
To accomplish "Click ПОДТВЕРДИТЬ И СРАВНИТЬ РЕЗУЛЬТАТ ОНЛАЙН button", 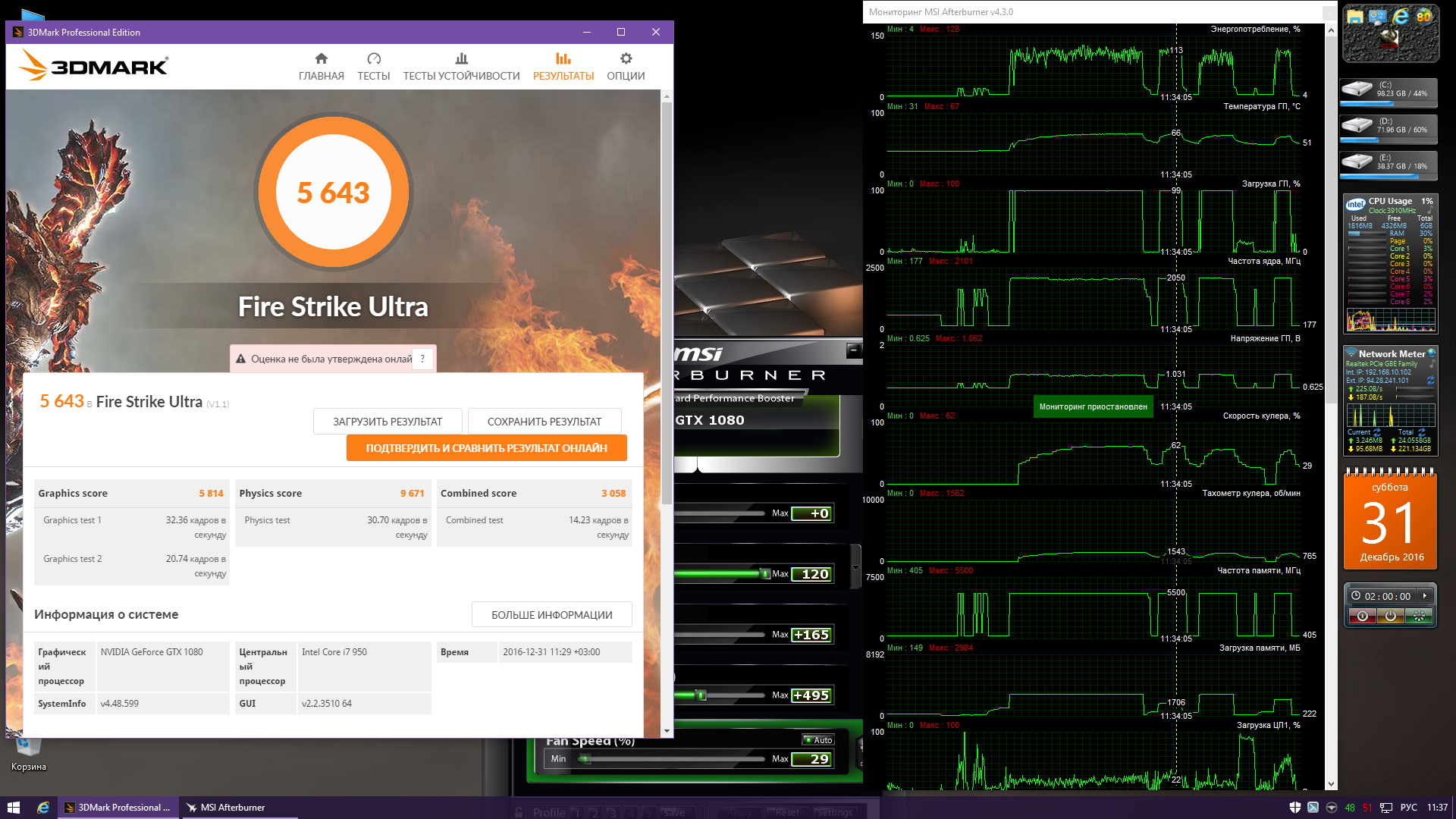I will coord(486,448).
